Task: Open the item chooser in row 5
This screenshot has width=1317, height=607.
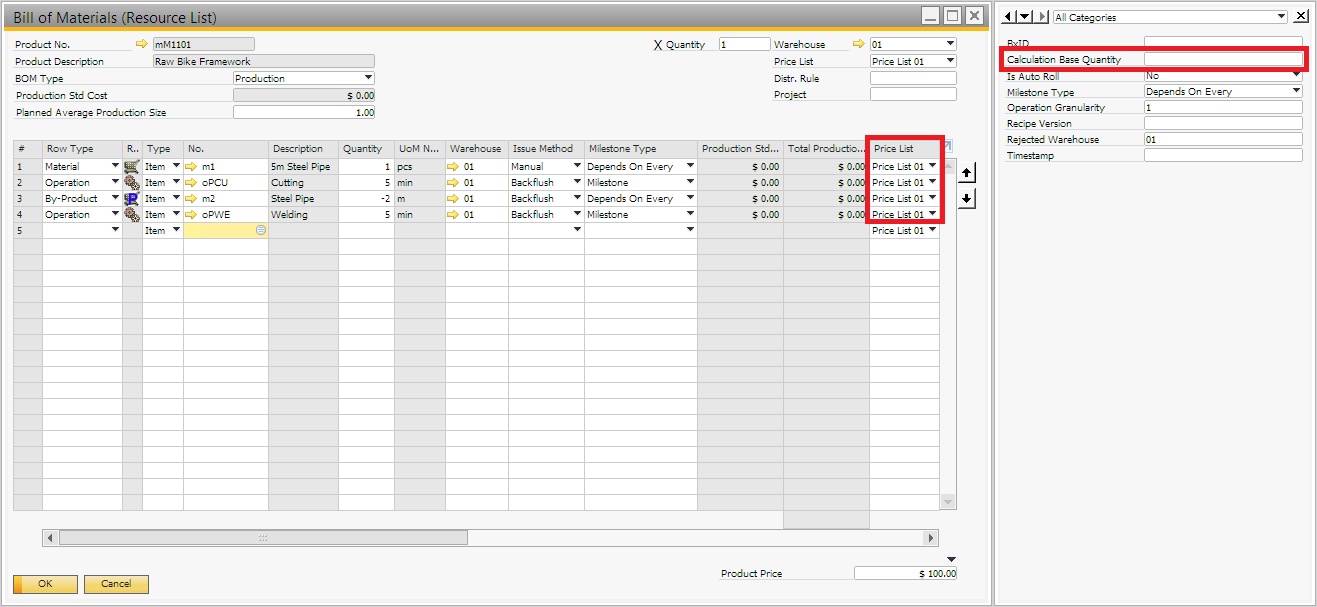Action: [261, 231]
